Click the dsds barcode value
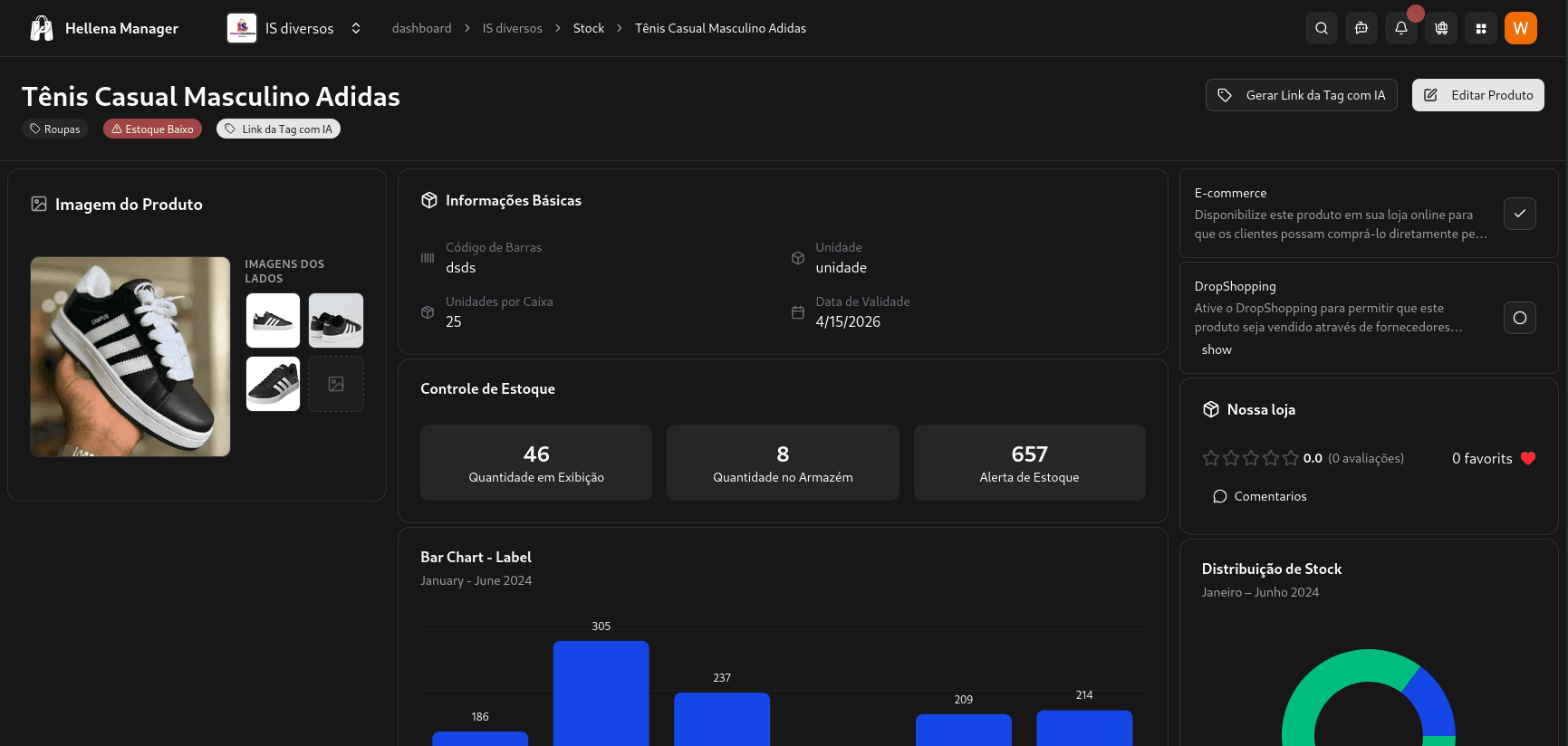This screenshot has height=746, width=1568. coord(460,267)
